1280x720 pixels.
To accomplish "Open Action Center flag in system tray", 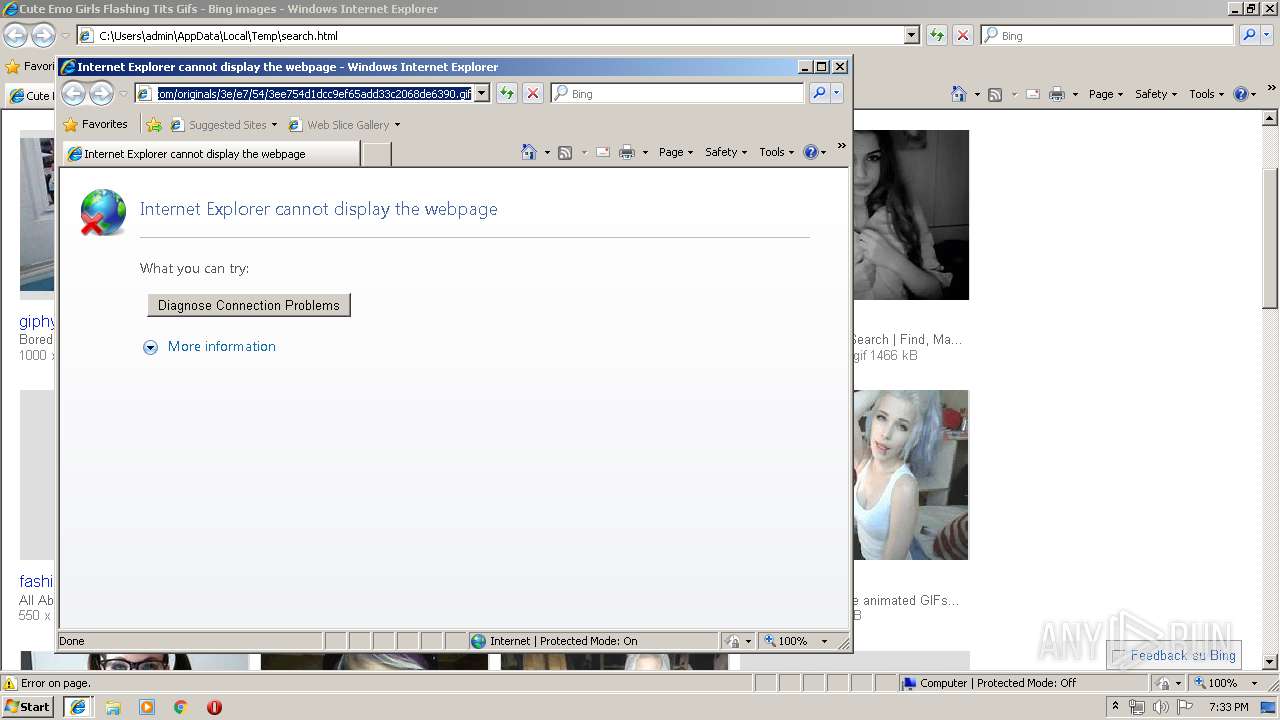I will (1185, 707).
